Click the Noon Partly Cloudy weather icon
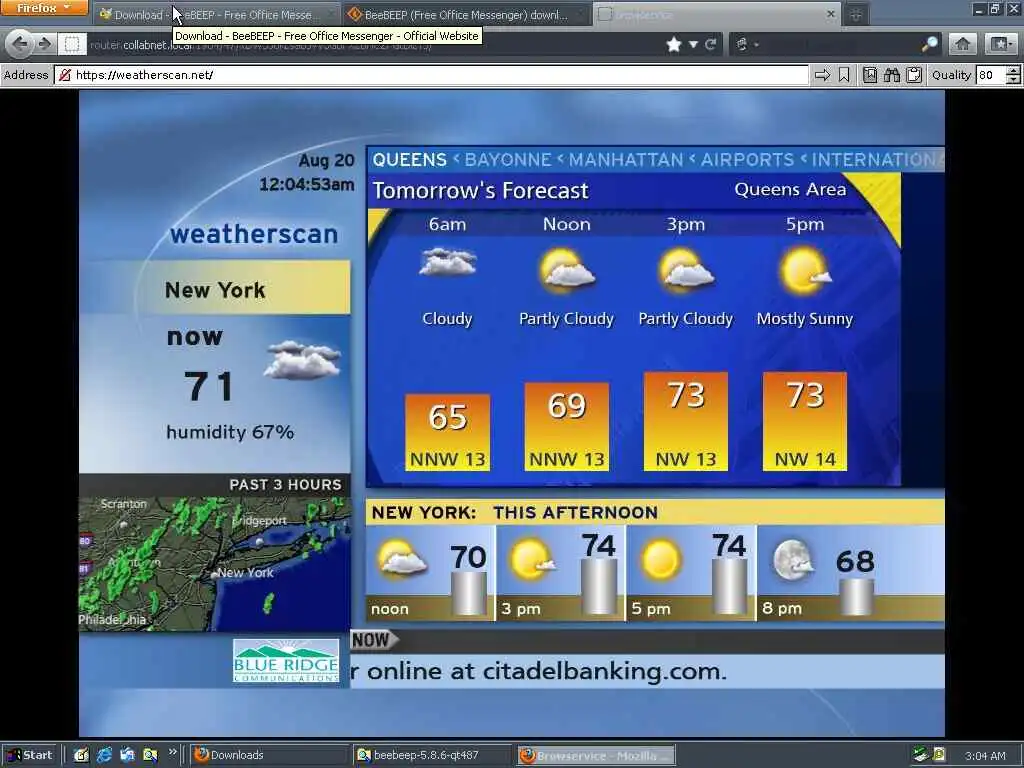 (566, 269)
